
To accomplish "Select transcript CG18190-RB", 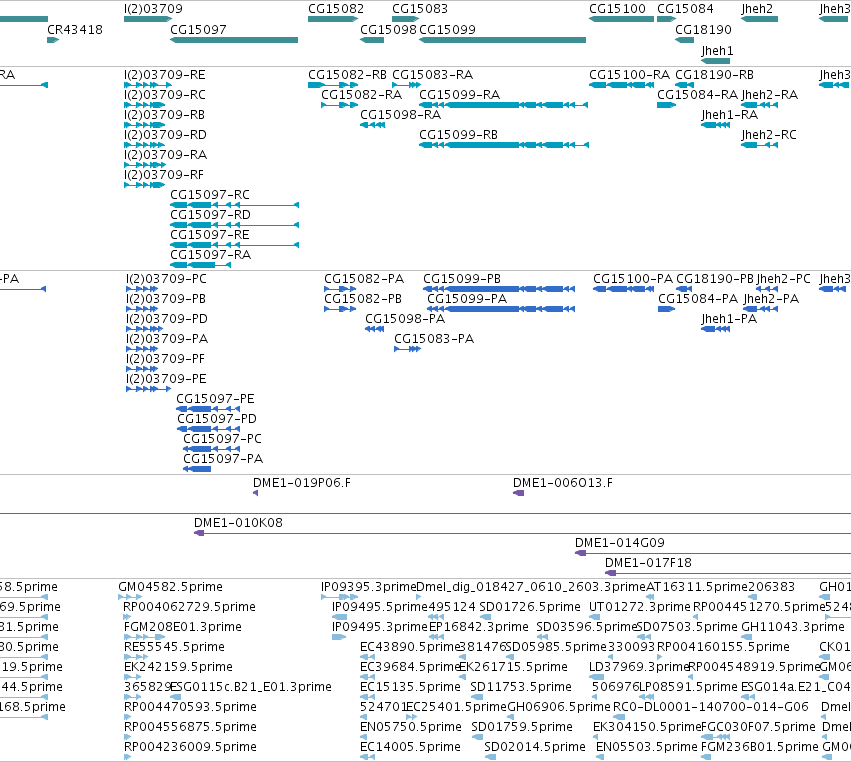I will point(684,85).
